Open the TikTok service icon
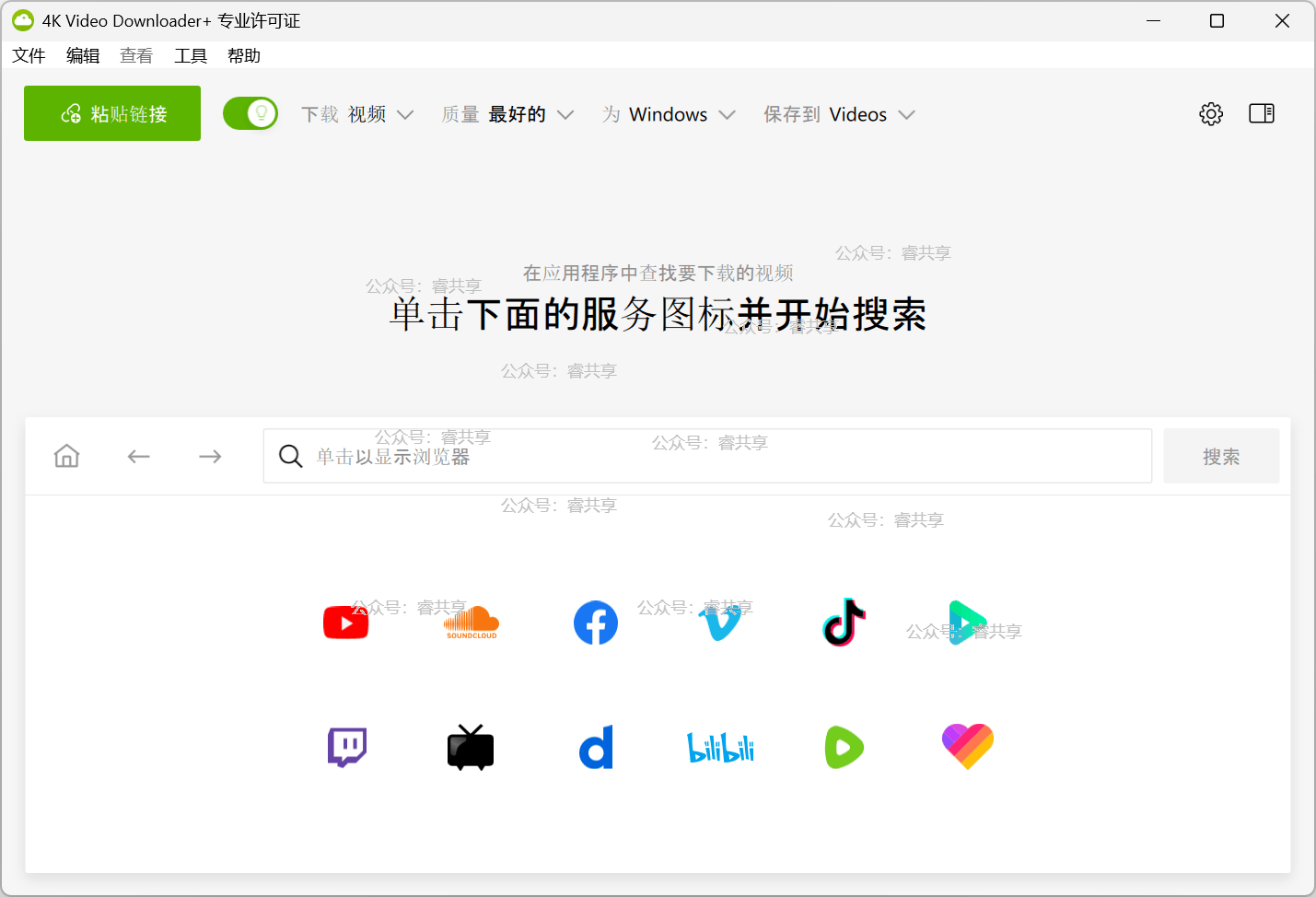Image resolution: width=1316 pixels, height=897 pixels. point(844,623)
